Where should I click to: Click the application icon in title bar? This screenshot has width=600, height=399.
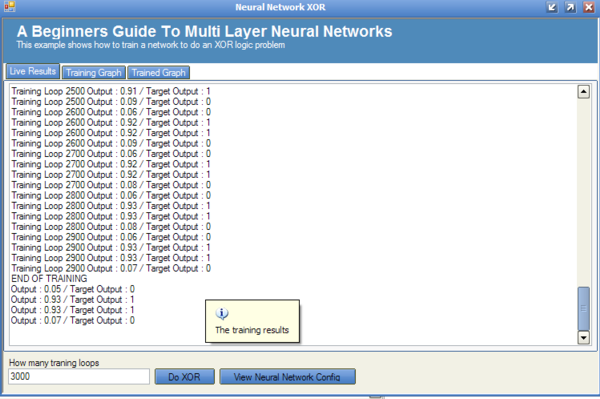[10, 7]
